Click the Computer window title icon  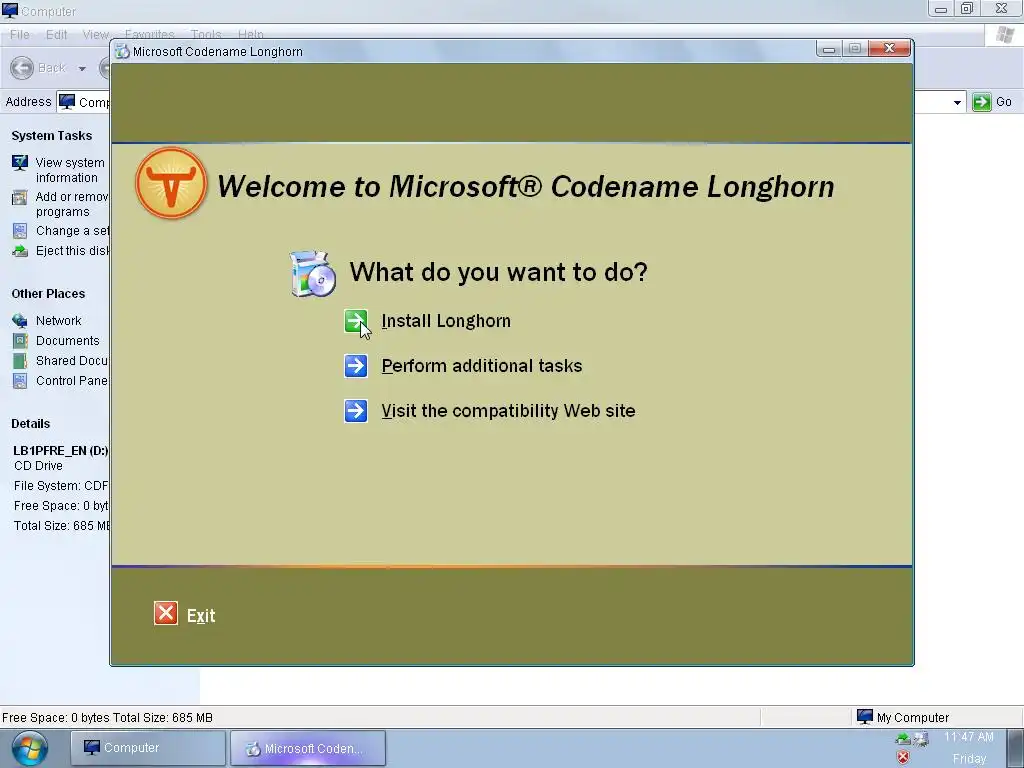tap(10, 10)
